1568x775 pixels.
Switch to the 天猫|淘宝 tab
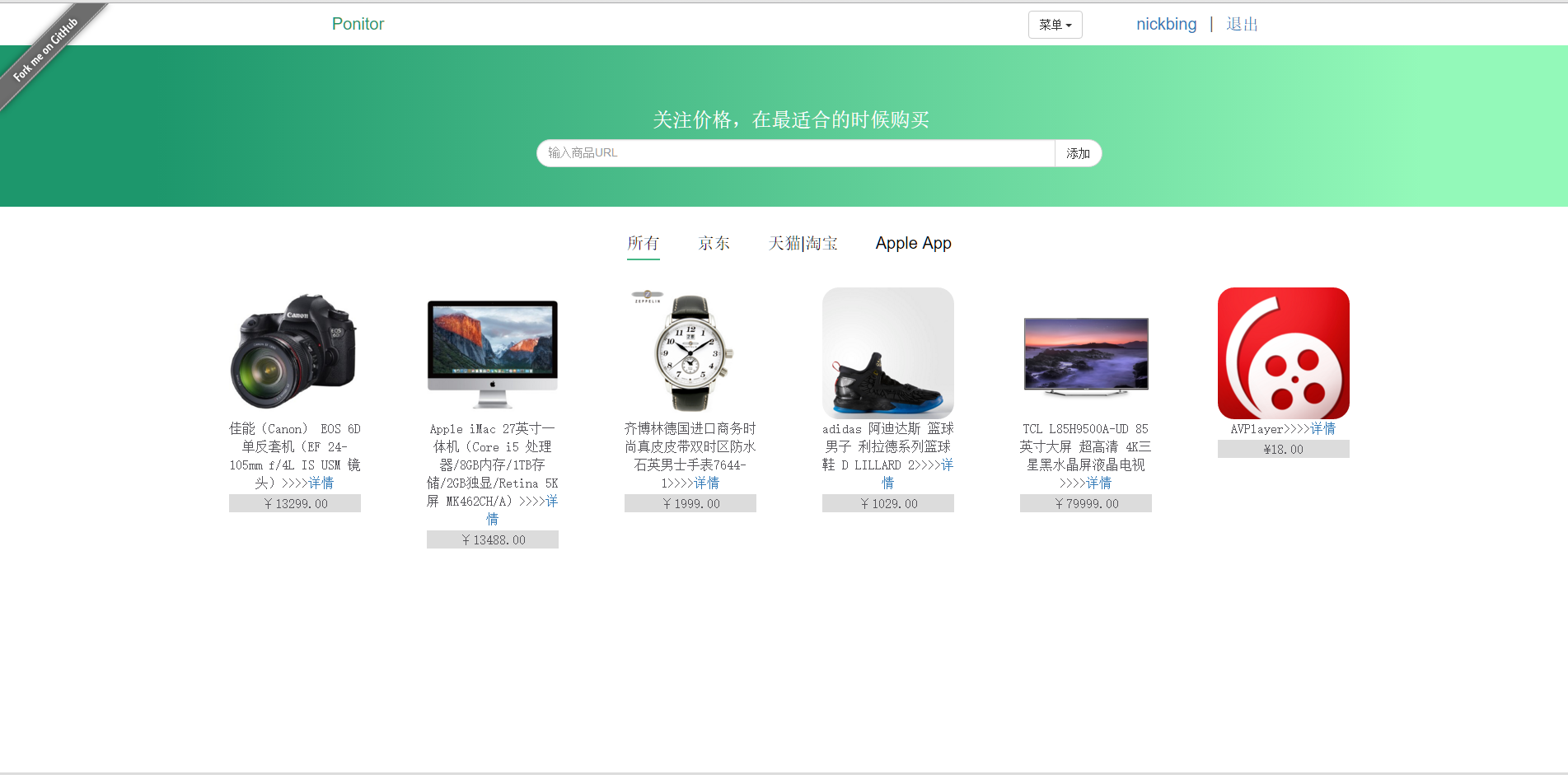coord(803,243)
